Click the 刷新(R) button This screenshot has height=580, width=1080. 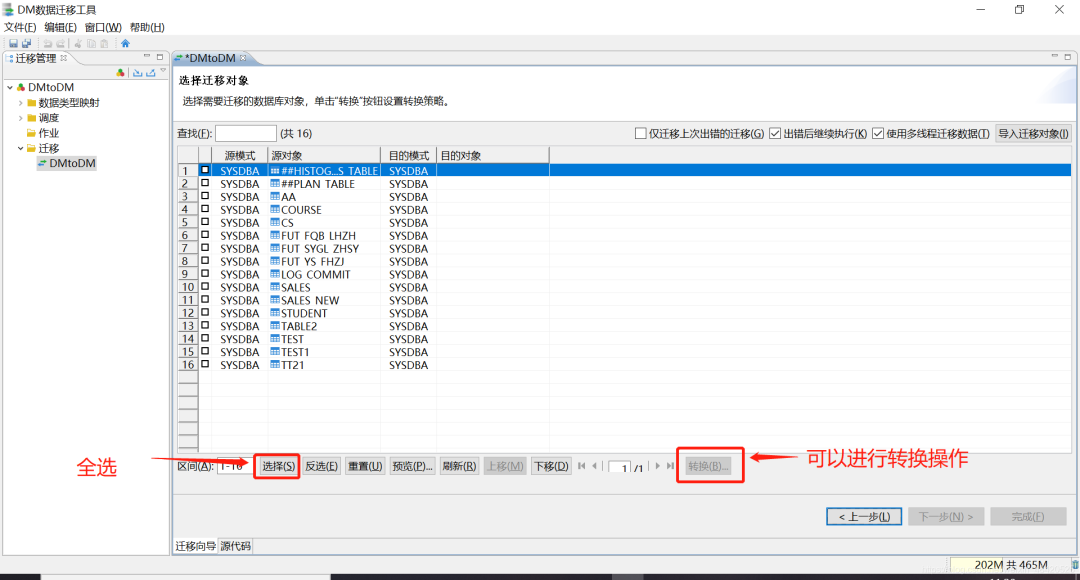pos(459,466)
